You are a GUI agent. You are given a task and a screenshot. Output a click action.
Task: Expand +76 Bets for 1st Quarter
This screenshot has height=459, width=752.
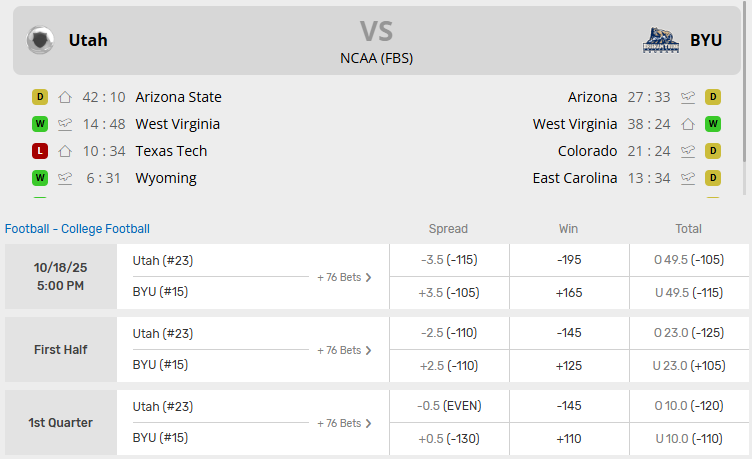pyautogui.click(x=344, y=423)
